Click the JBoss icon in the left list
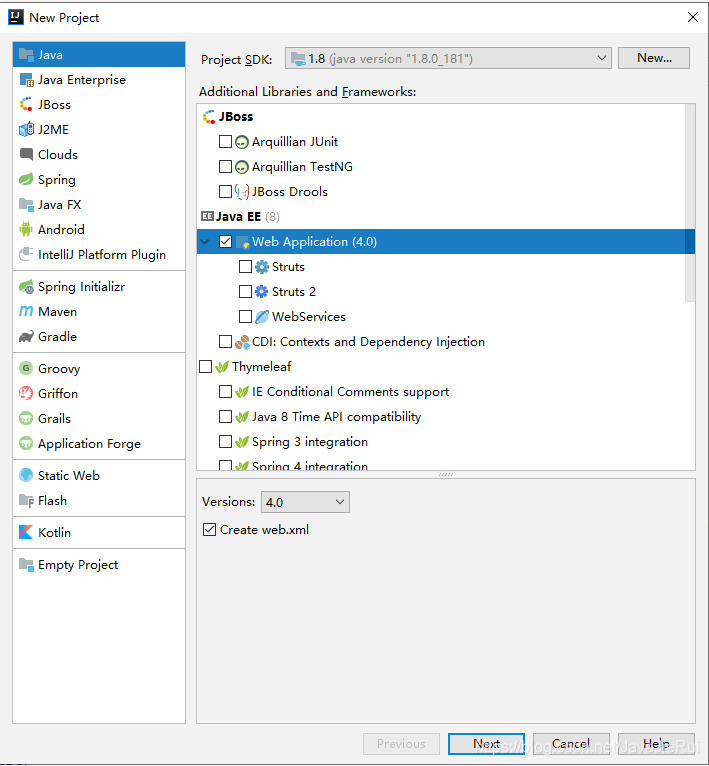709x766 pixels. (26, 105)
